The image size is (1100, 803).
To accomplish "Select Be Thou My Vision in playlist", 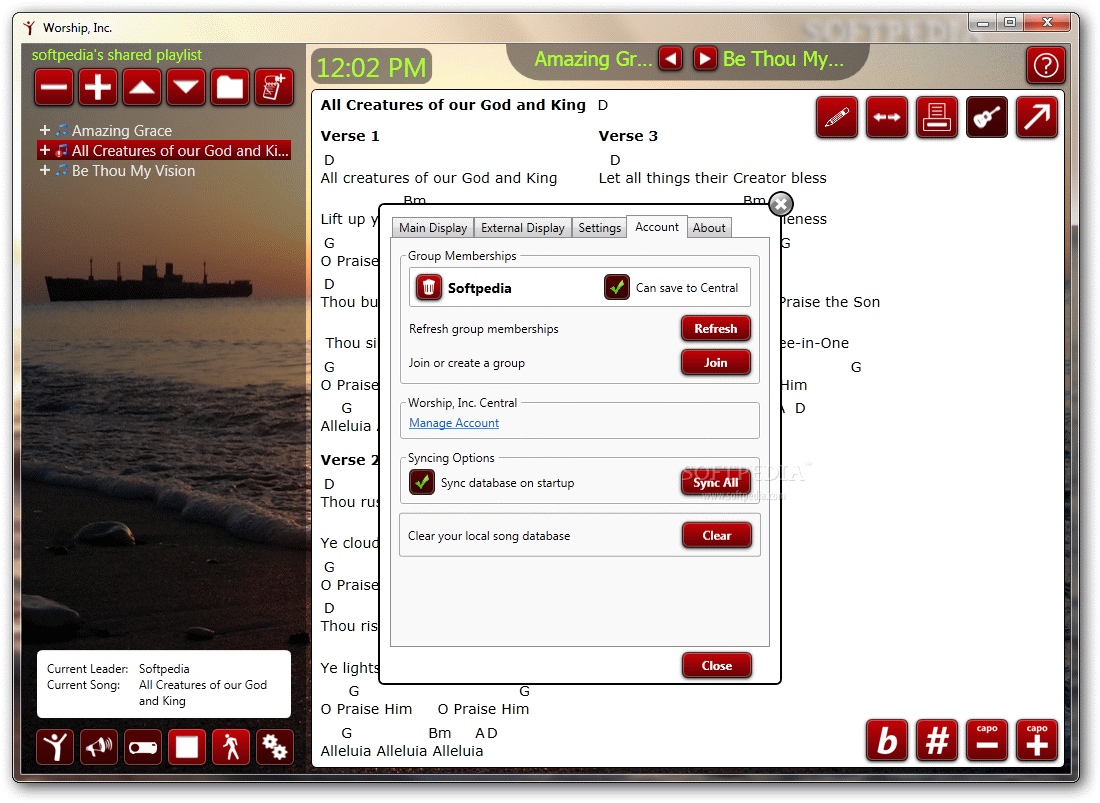I will click(133, 170).
